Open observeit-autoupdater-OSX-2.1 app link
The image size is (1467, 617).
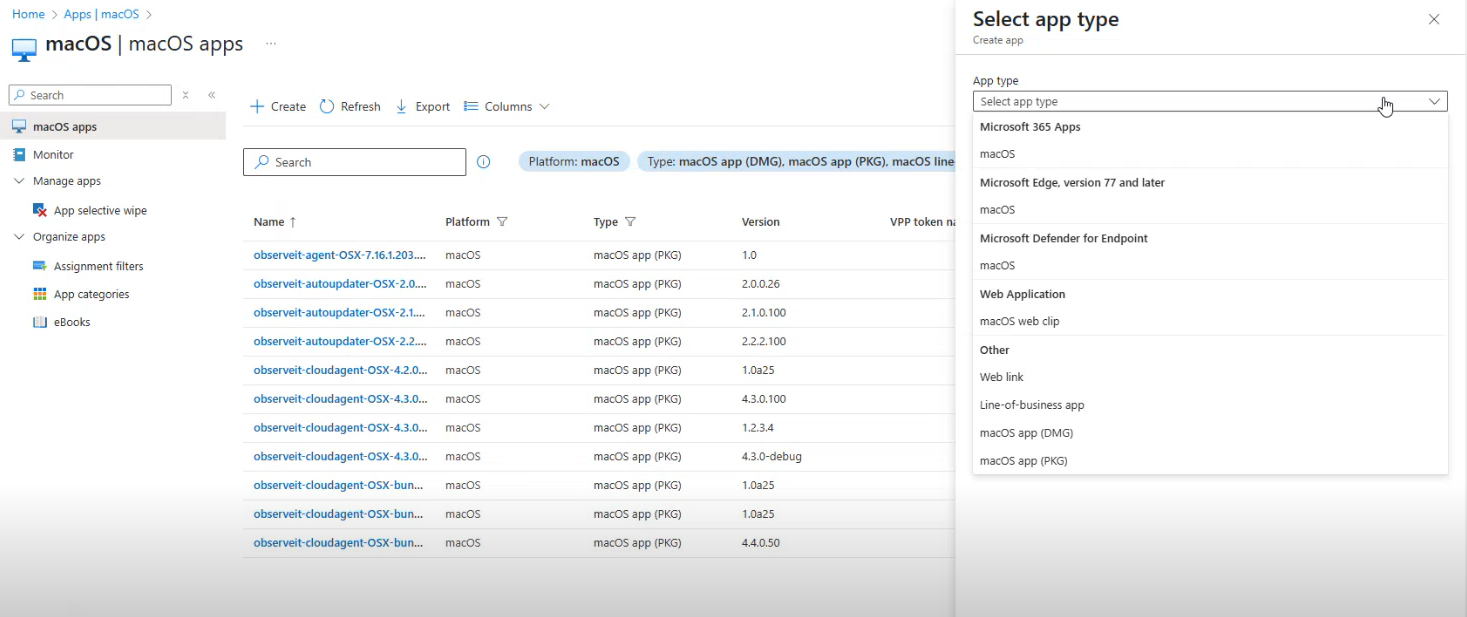pyautogui.click(x=340, y=313)
